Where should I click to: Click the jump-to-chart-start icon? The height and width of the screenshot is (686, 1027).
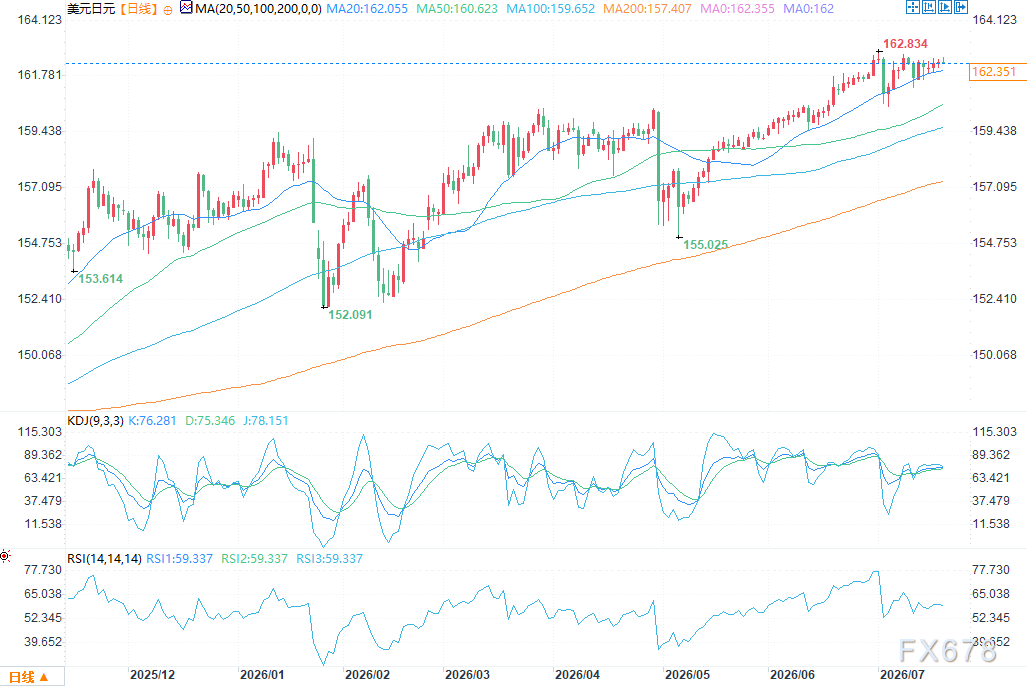pyautogui.click(x=929, y=7)
